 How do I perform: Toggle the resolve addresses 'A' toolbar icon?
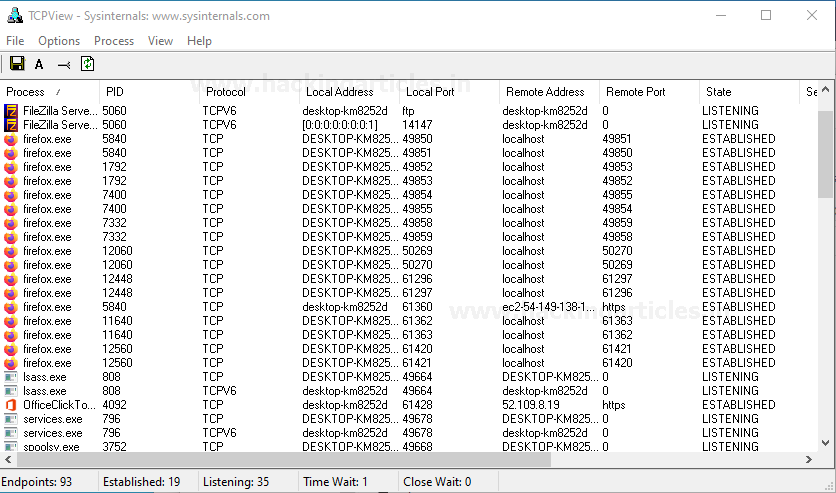(x=39, y=64)
